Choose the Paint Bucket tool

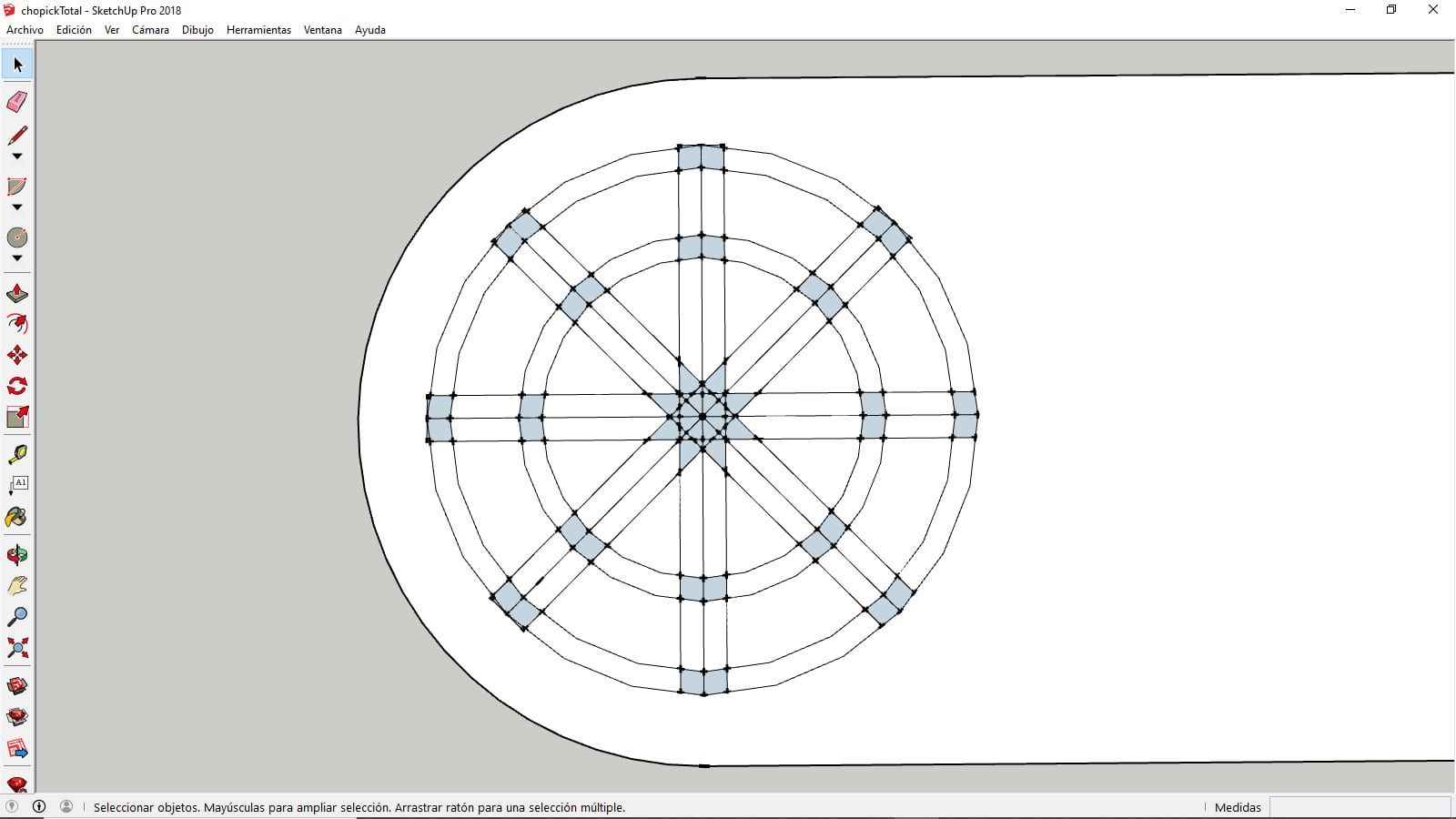(17, 517)
